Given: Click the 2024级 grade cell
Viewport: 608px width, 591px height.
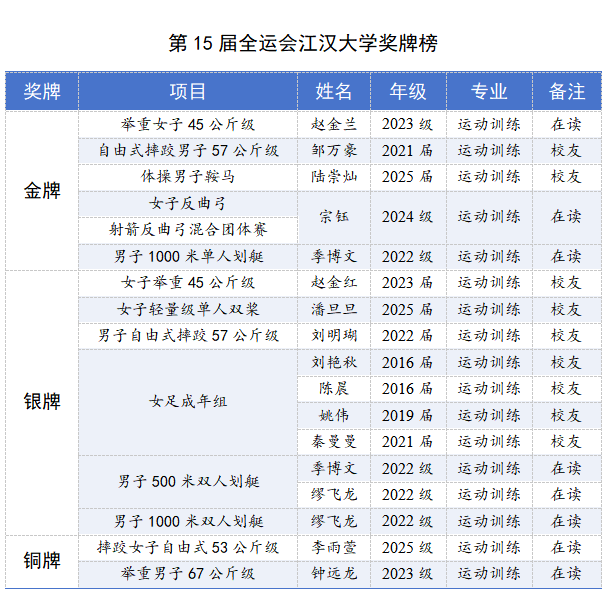Looking at the screenshot, I should pos(407,216).
